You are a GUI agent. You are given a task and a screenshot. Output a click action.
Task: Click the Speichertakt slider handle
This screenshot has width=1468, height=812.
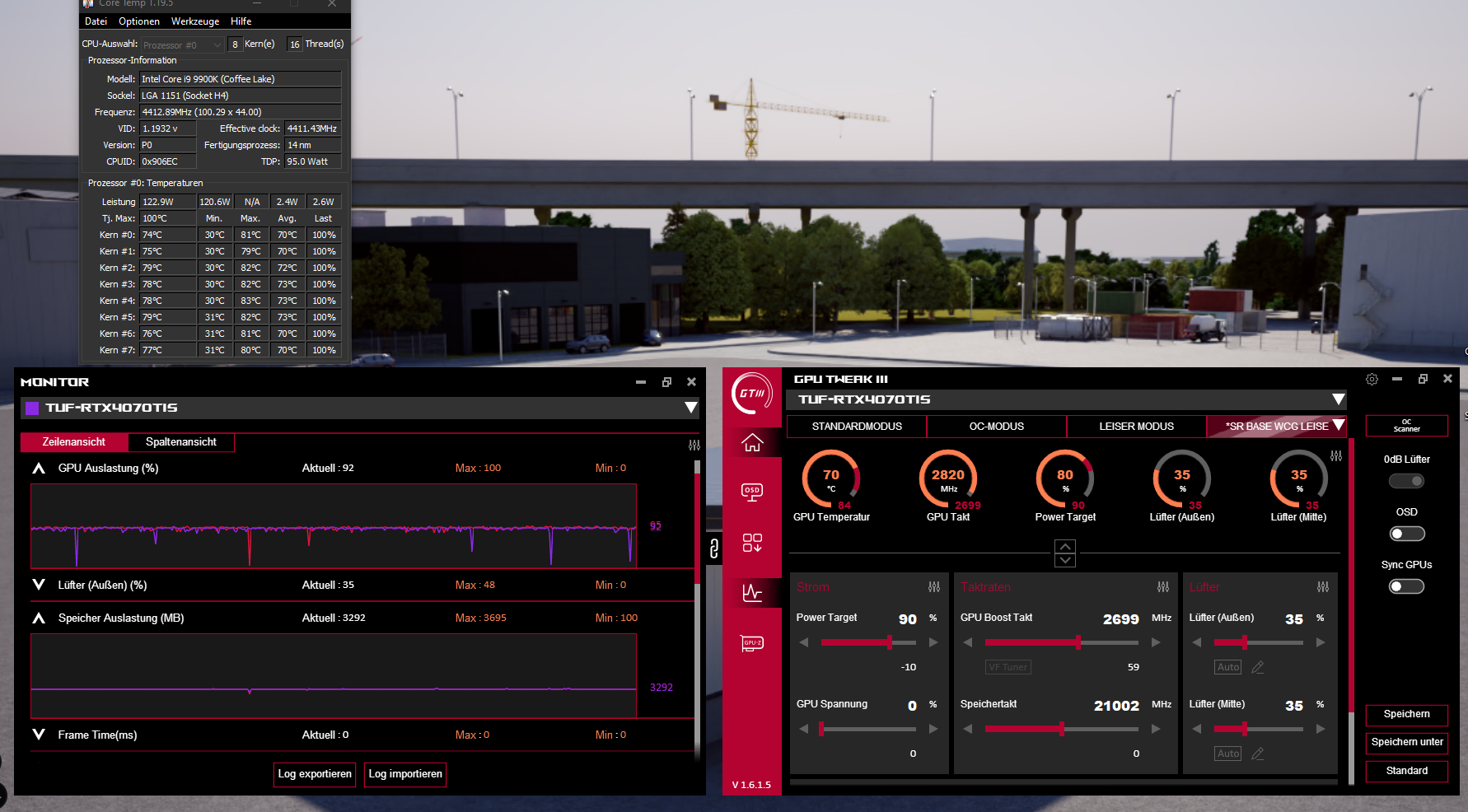coord(1062,729)
